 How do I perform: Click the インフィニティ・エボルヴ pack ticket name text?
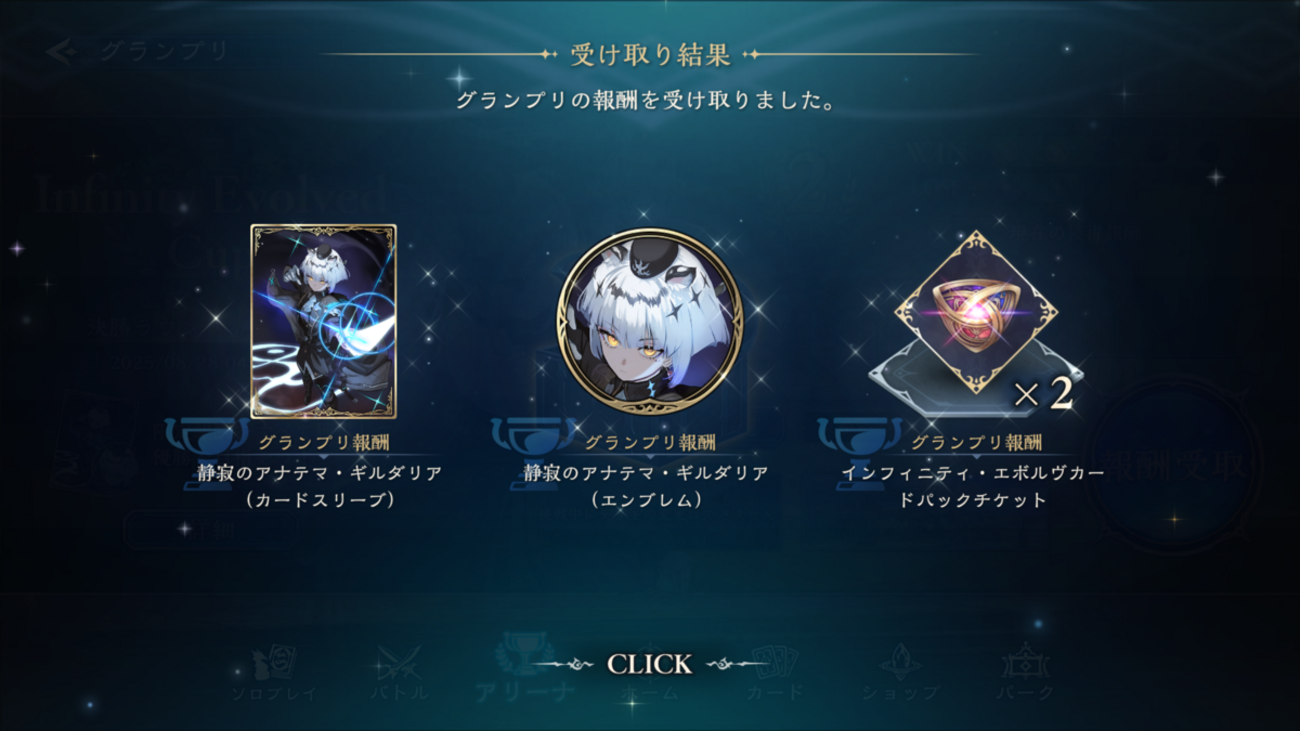click(x=972, y=486)
